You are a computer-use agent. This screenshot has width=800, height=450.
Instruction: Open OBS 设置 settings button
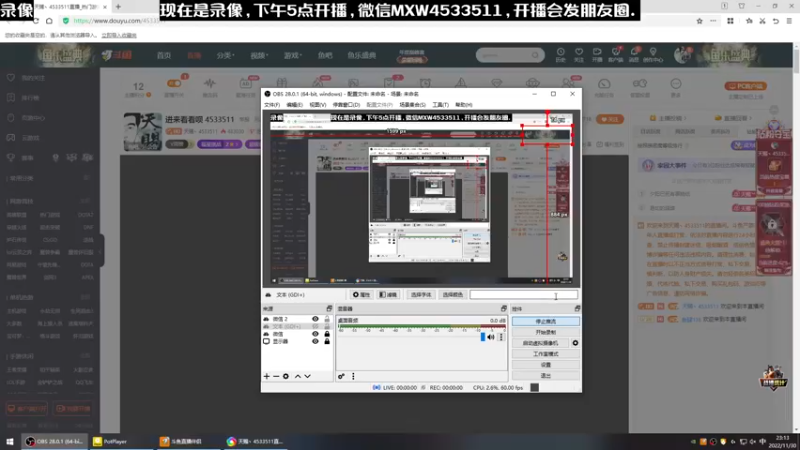(545, 365)
